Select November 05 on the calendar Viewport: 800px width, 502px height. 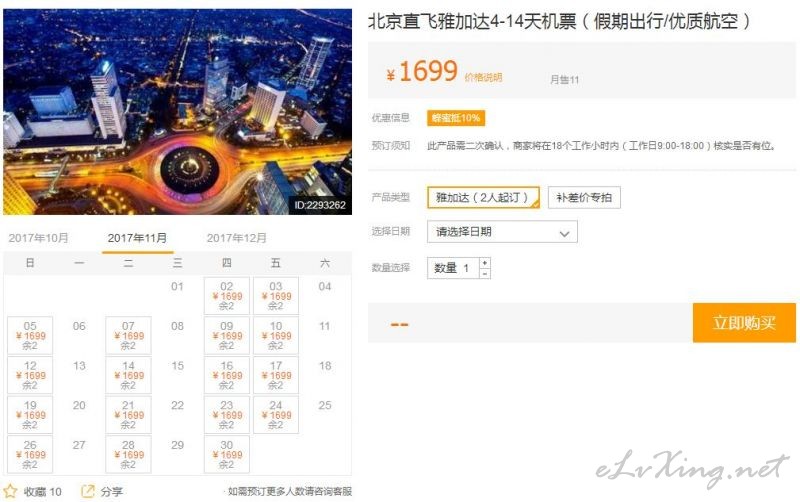(x=30, y=335)
